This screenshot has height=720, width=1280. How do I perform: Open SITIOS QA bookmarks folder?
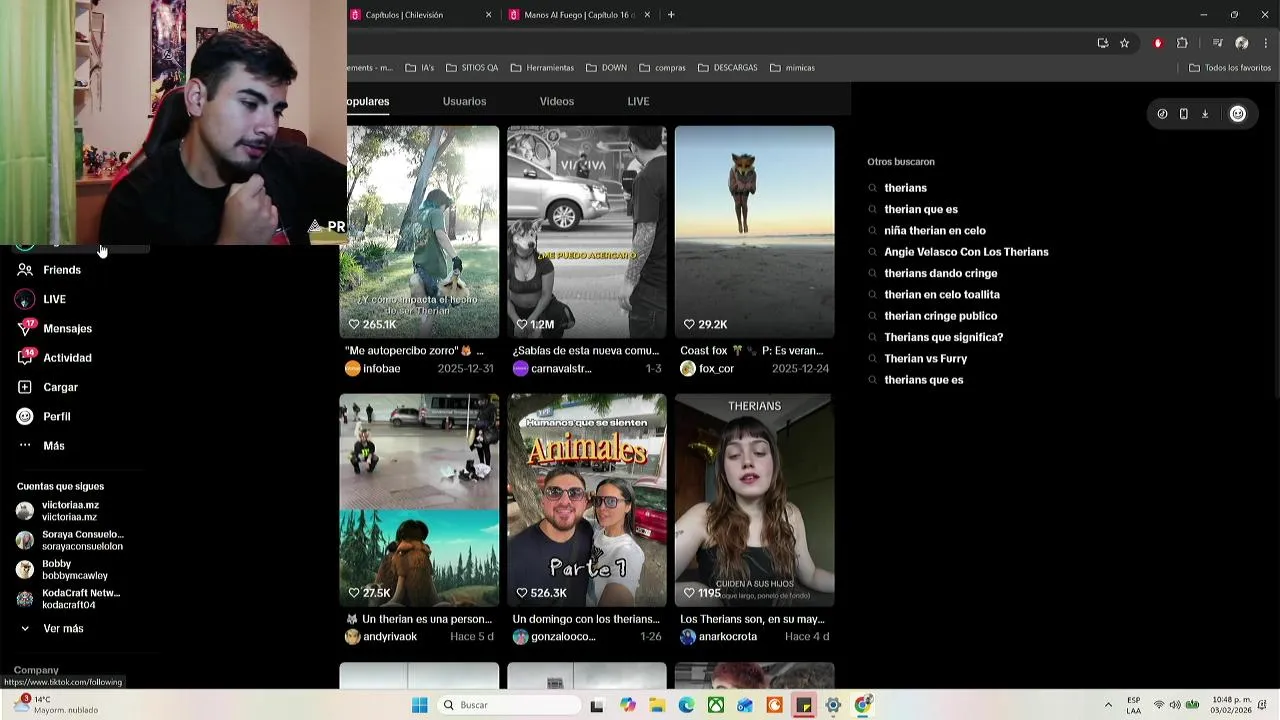[x=472, y=68]
